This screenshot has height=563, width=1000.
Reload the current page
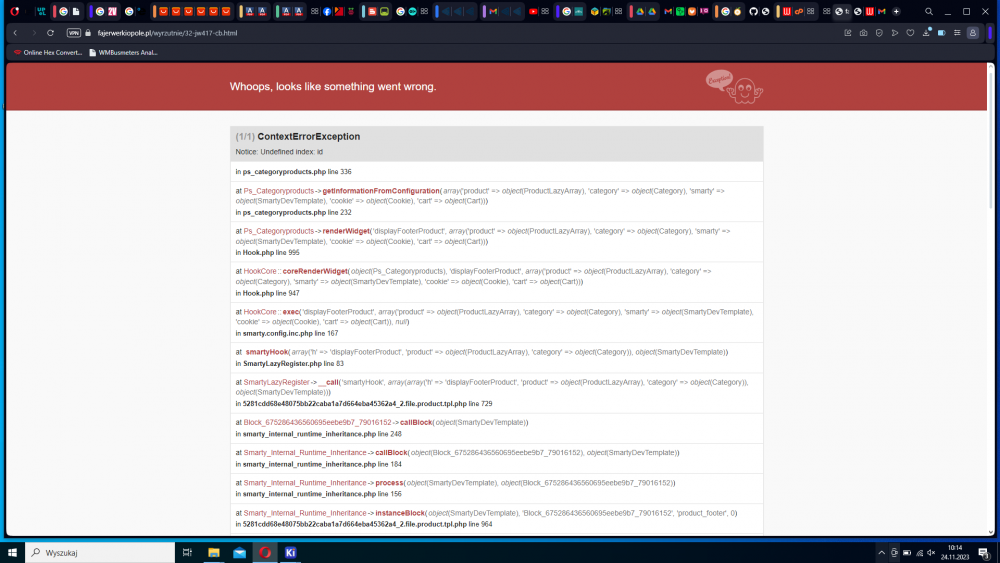50,33
